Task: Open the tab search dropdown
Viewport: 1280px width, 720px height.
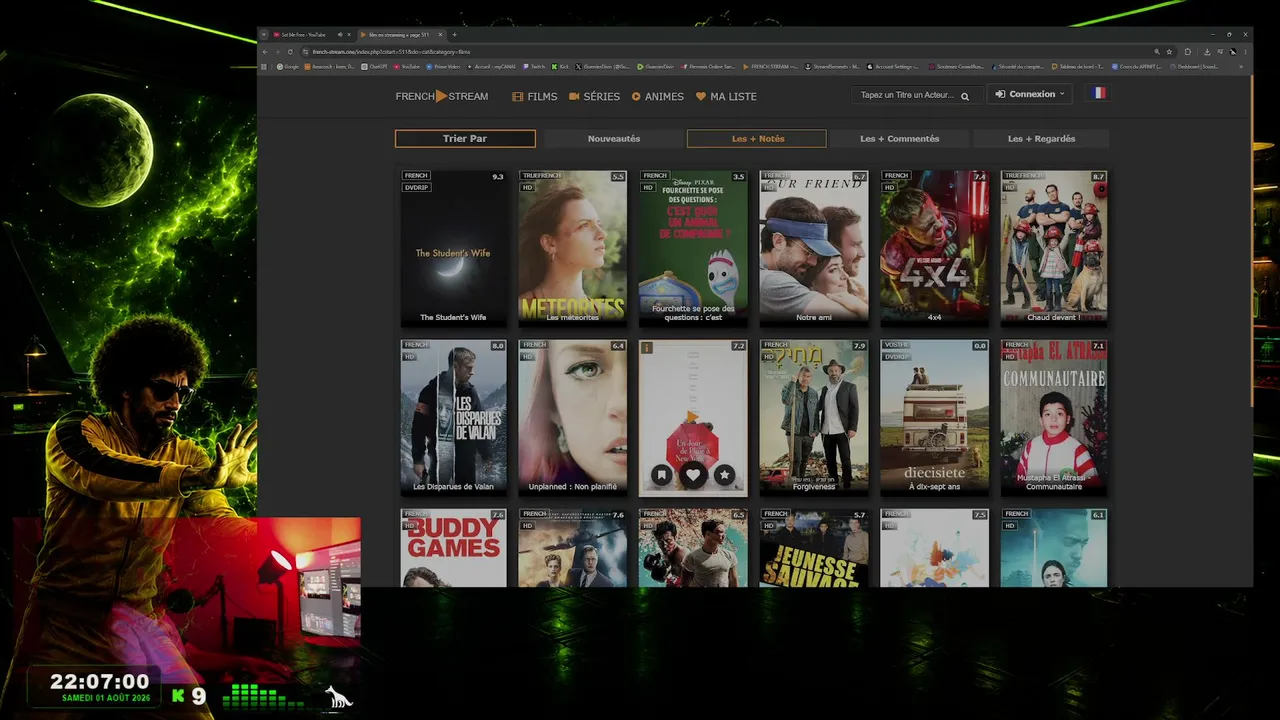Action: (266, 35)
